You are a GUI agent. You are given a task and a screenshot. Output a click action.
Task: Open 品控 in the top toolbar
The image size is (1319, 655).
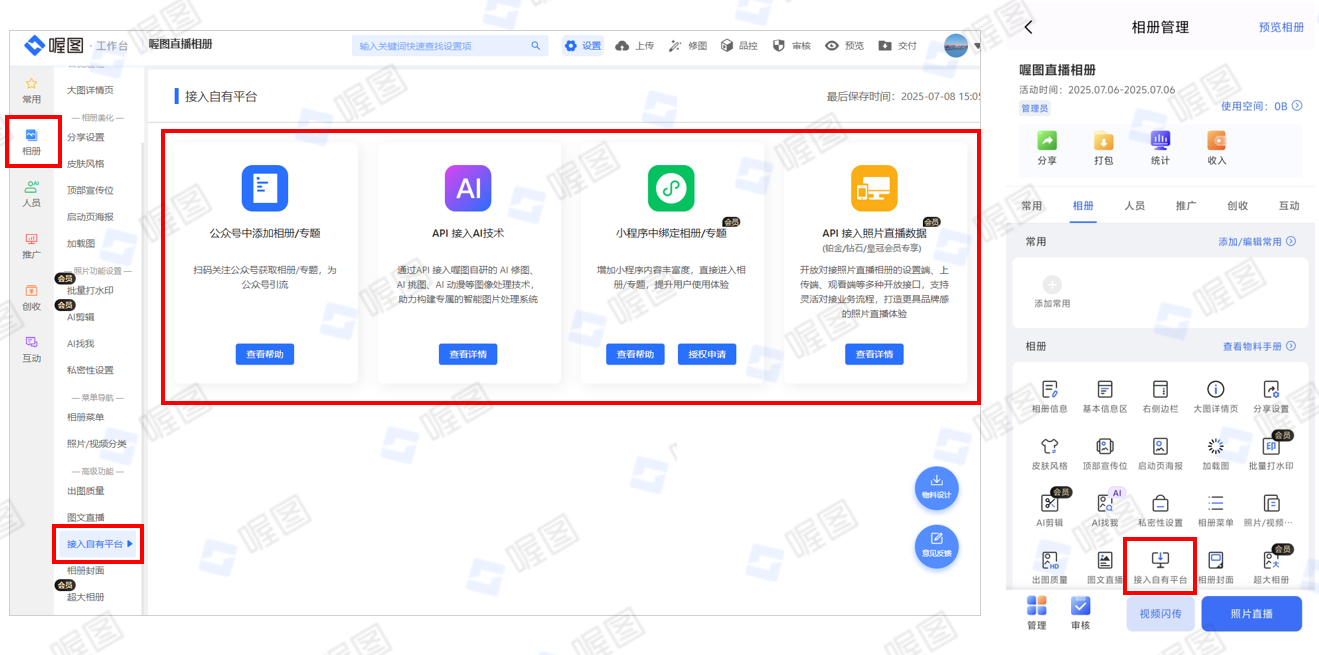click(x=740, y=46)
